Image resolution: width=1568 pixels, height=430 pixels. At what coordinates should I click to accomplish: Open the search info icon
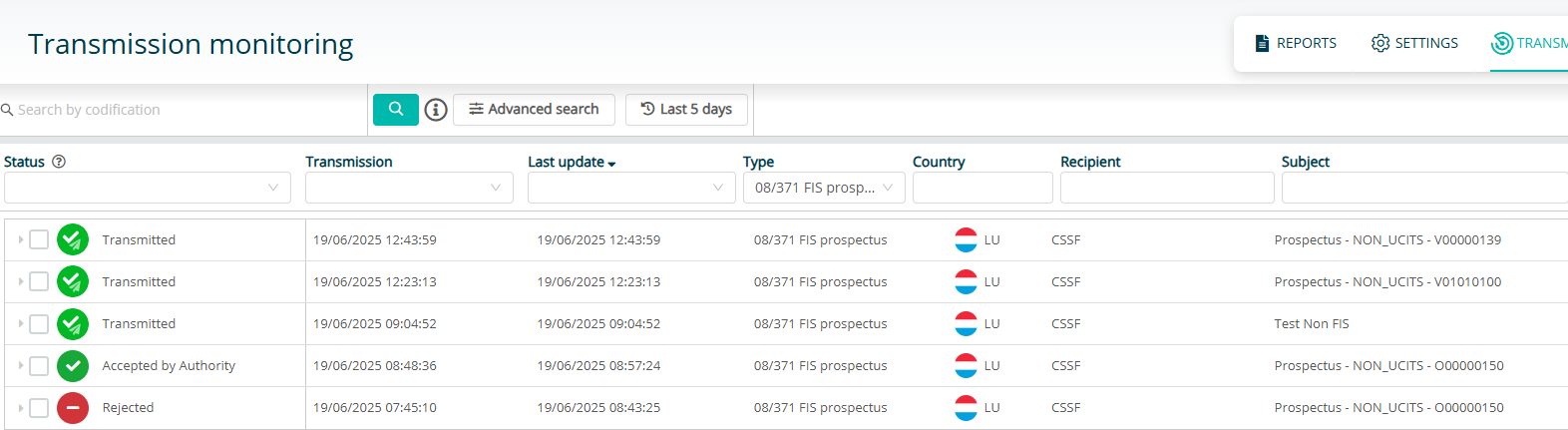tap(436, 110)
